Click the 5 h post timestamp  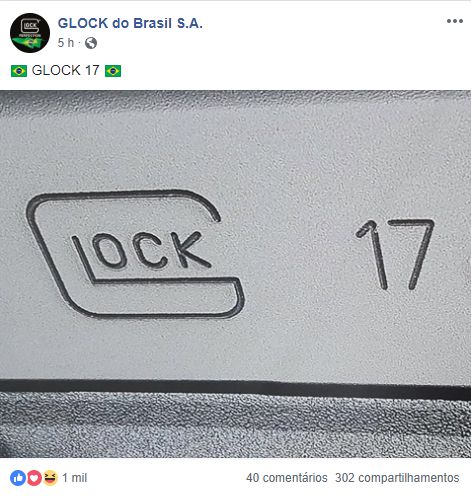tap(65, 43)
